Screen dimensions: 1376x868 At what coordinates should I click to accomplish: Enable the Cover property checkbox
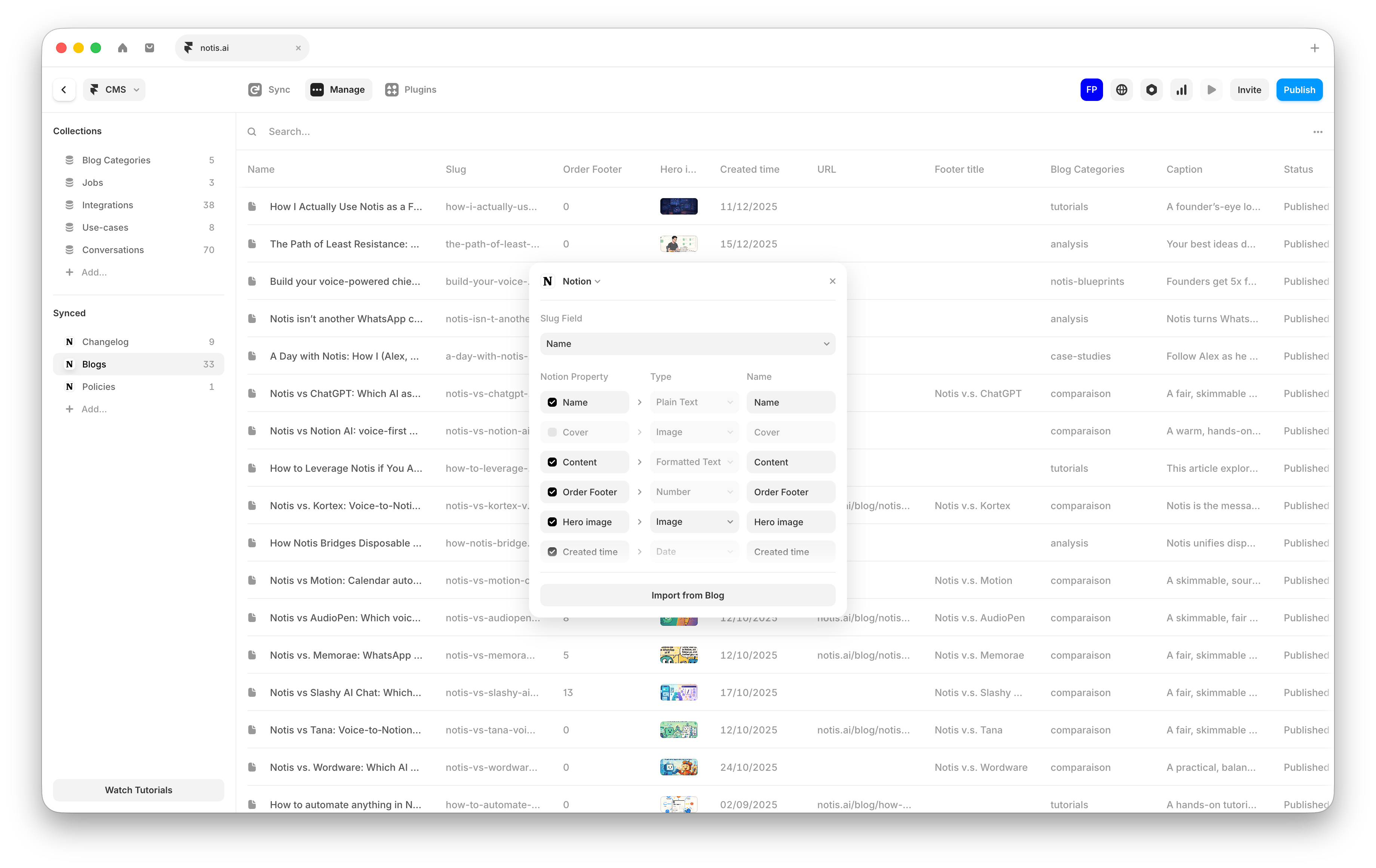pos(552,432)
